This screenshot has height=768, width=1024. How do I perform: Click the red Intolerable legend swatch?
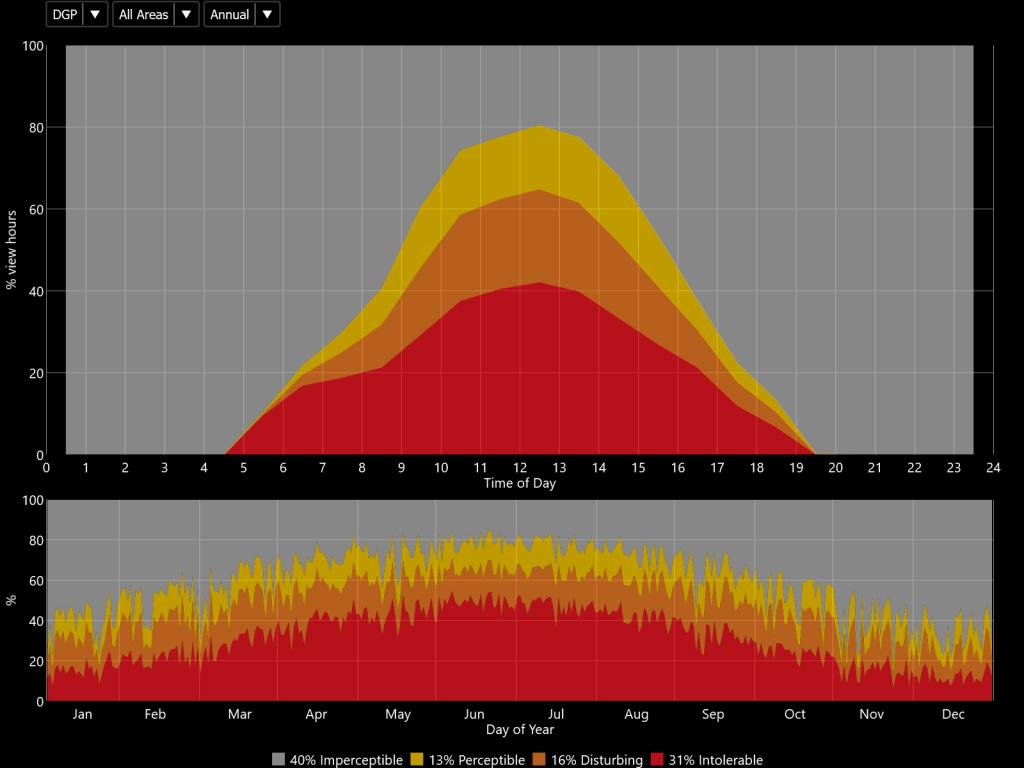click(x=658, y=760)
